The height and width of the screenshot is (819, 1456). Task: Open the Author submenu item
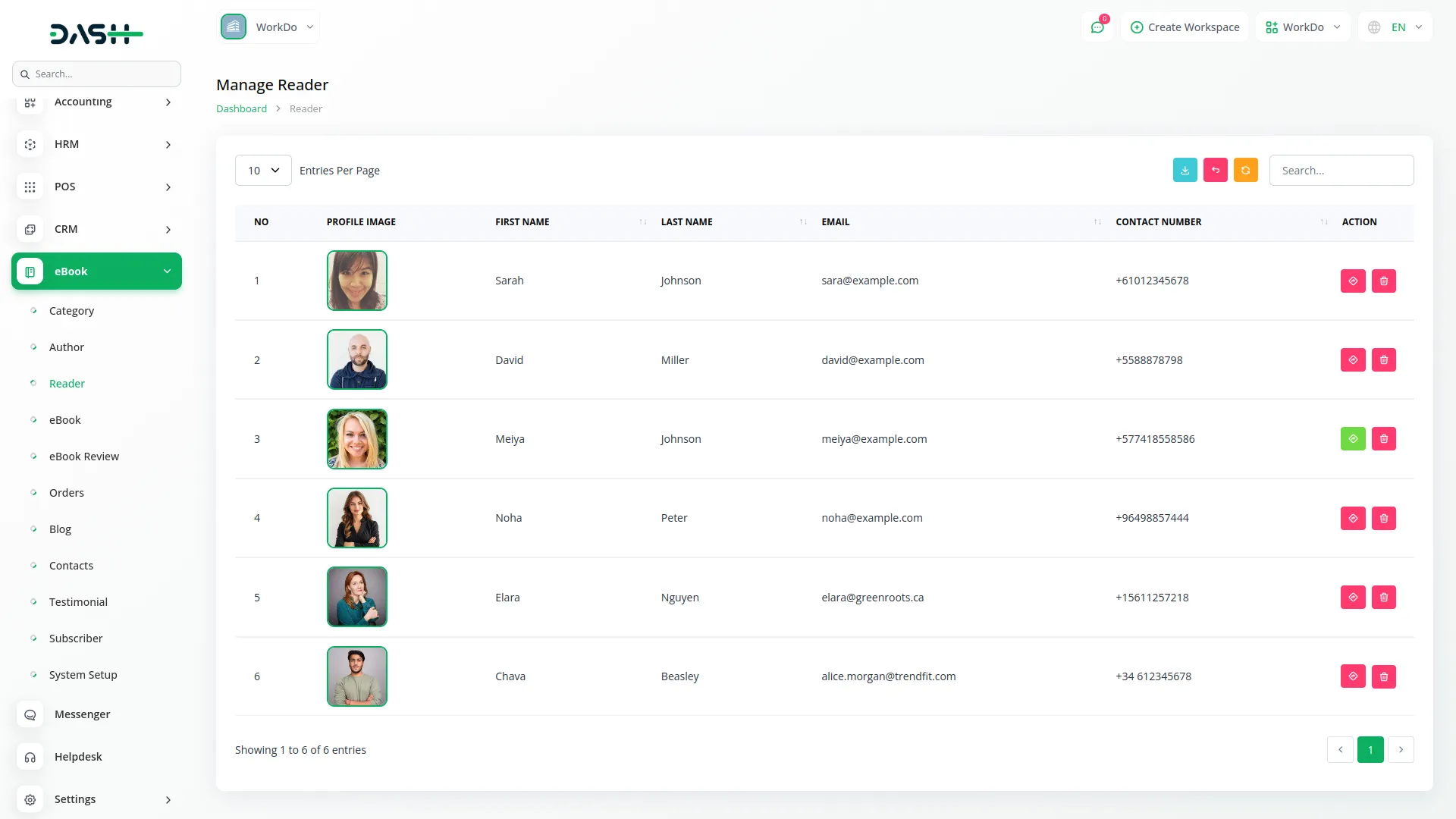click(67, 347)
